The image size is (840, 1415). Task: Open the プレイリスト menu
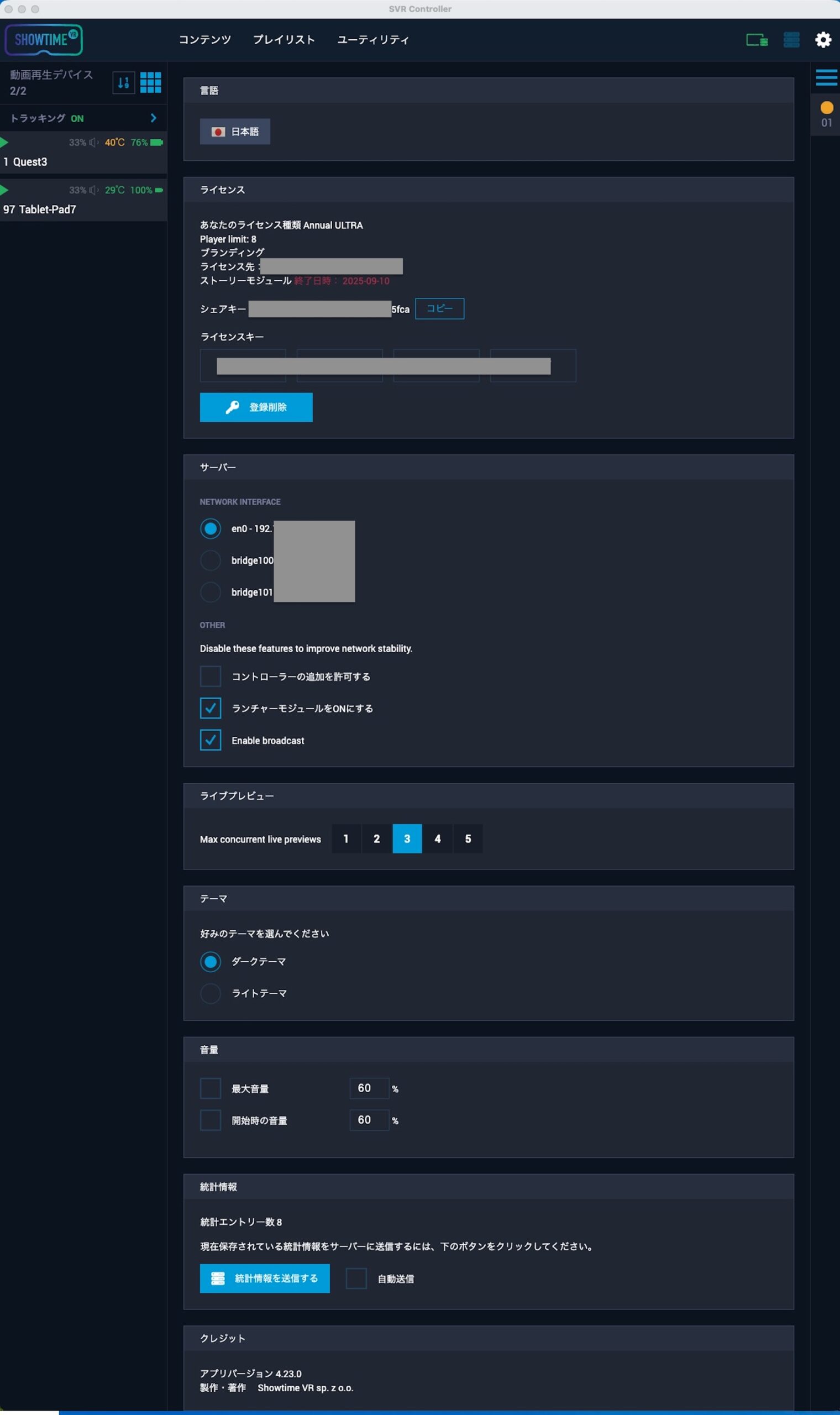tap(283, 40)
